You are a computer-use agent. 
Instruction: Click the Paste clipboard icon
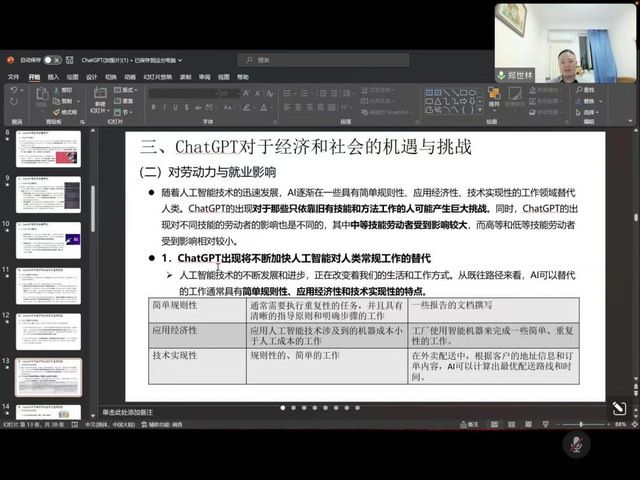[42, 94]
